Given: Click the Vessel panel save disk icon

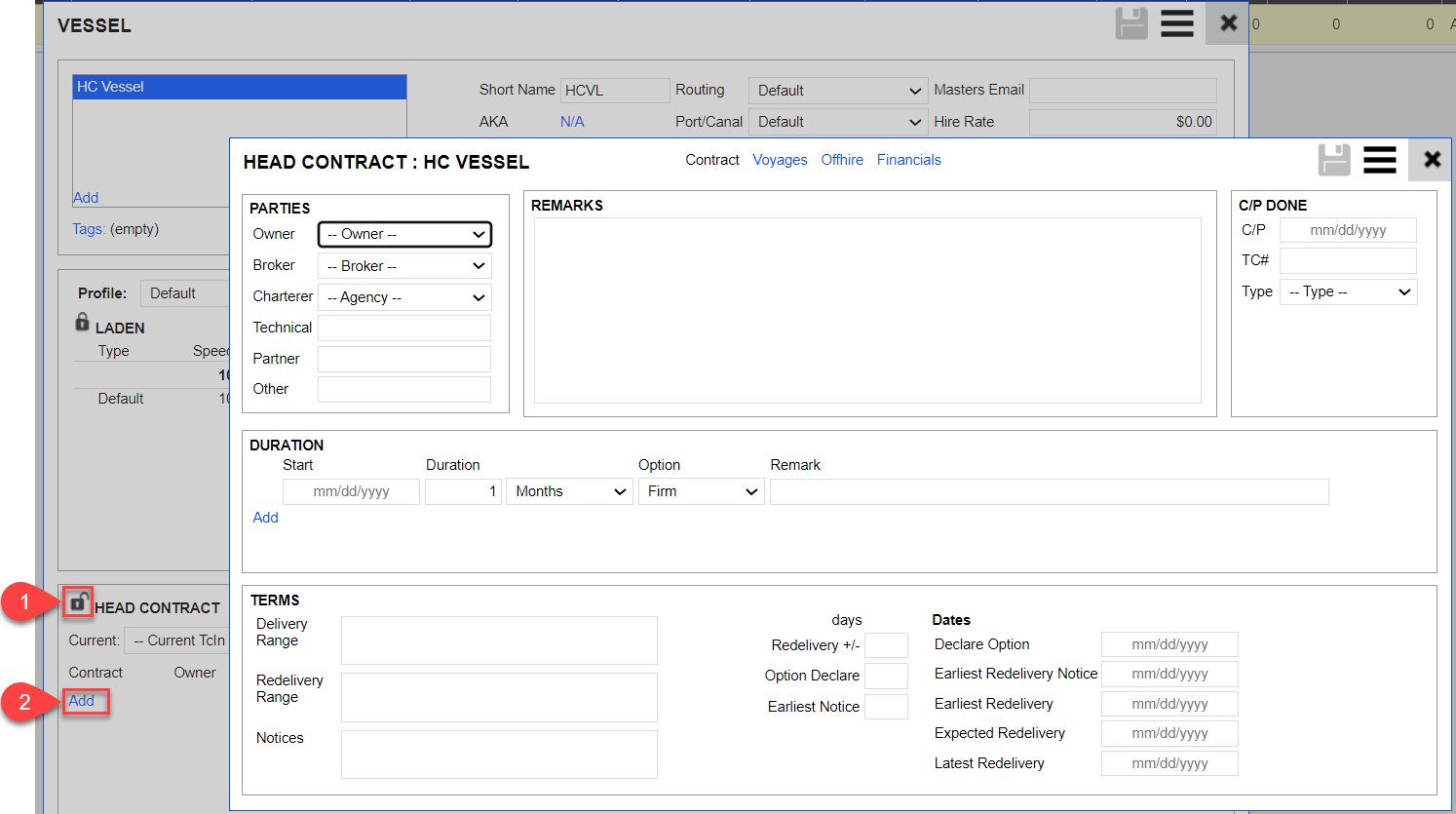Looking at the screenshot, I should 1131,23.
